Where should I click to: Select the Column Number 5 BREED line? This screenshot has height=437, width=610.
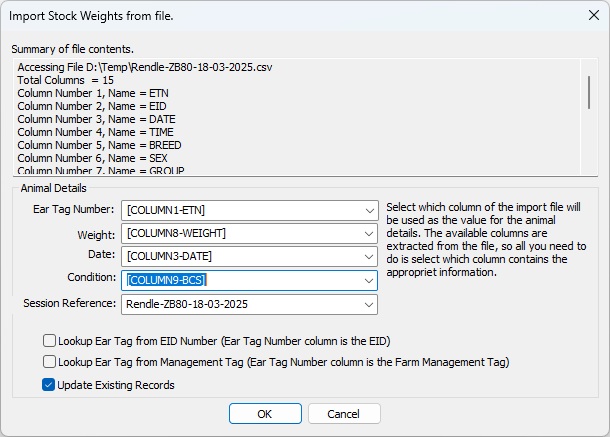(x=100, y=145)
